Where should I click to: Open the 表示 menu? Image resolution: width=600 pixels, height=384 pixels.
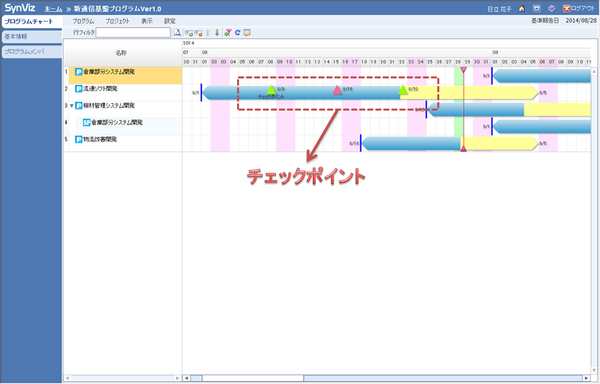point(147,21)
